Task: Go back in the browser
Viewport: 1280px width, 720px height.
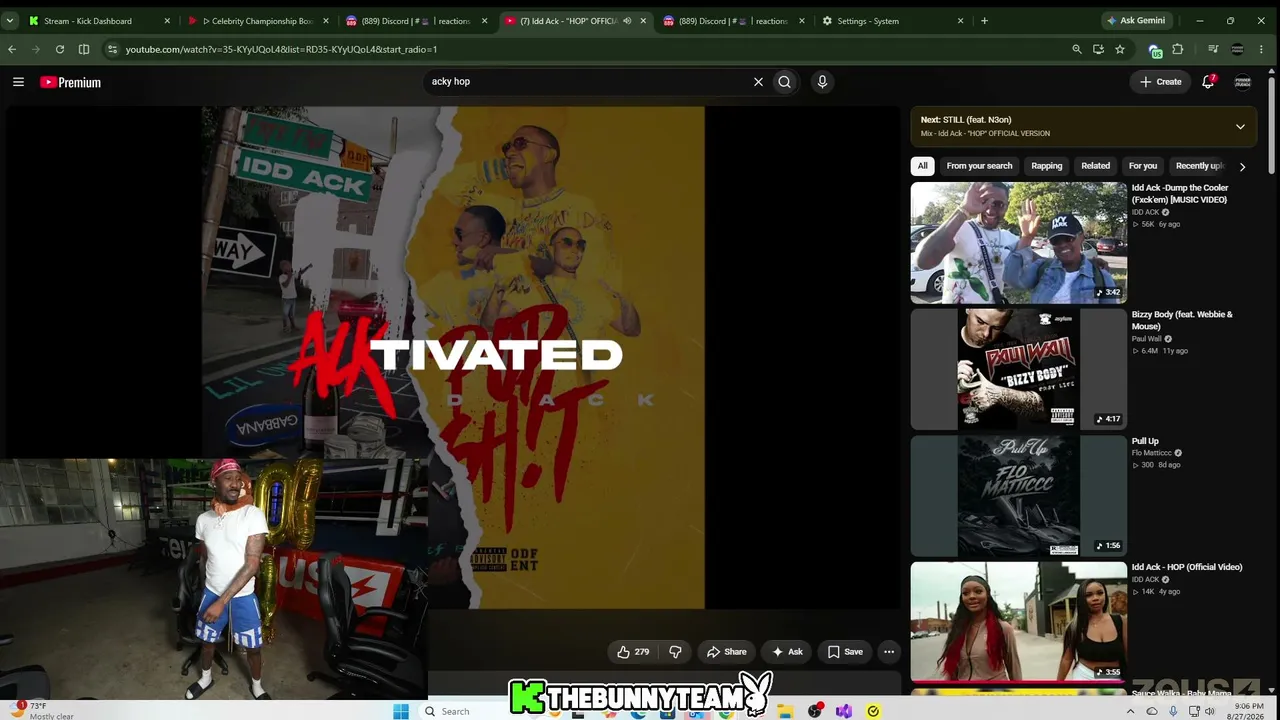Action: pyautogui.click(x=12, y=49)
